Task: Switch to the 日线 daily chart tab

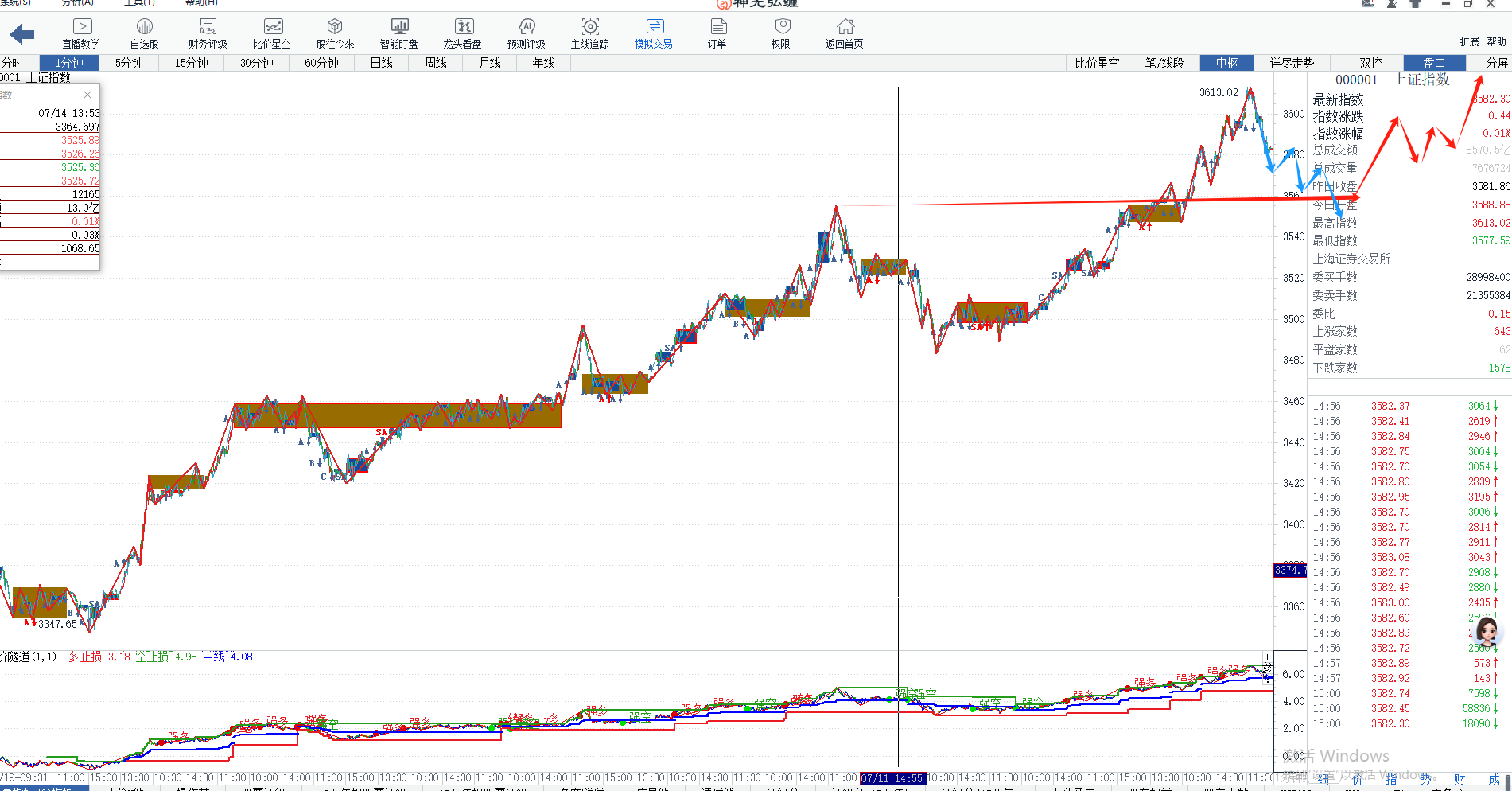Action: click(x=381, y=63)
